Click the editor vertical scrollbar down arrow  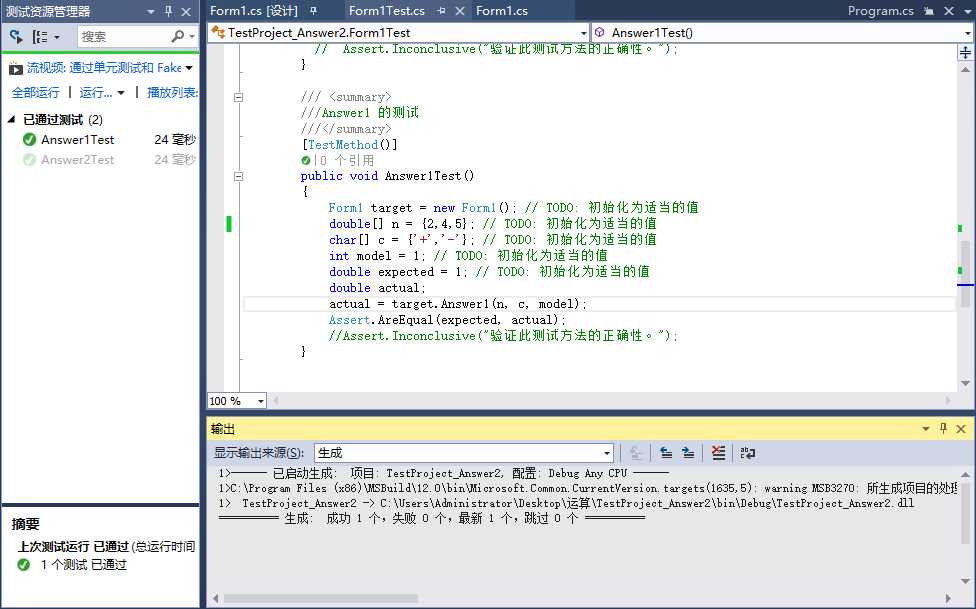pos(965,383)
